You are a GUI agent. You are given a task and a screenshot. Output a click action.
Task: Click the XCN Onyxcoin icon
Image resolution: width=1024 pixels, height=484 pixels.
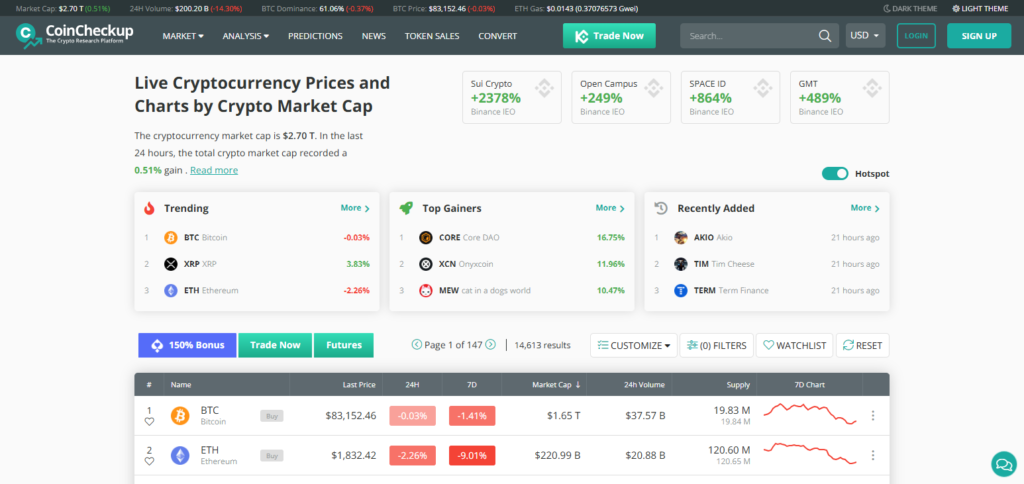point(426,264)
